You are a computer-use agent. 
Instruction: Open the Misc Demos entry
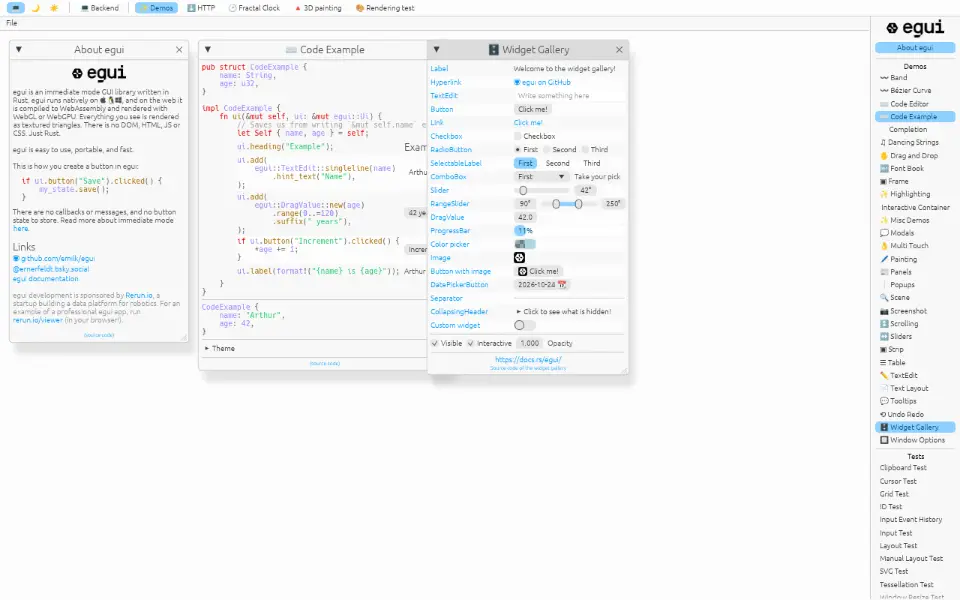point(905,220)
